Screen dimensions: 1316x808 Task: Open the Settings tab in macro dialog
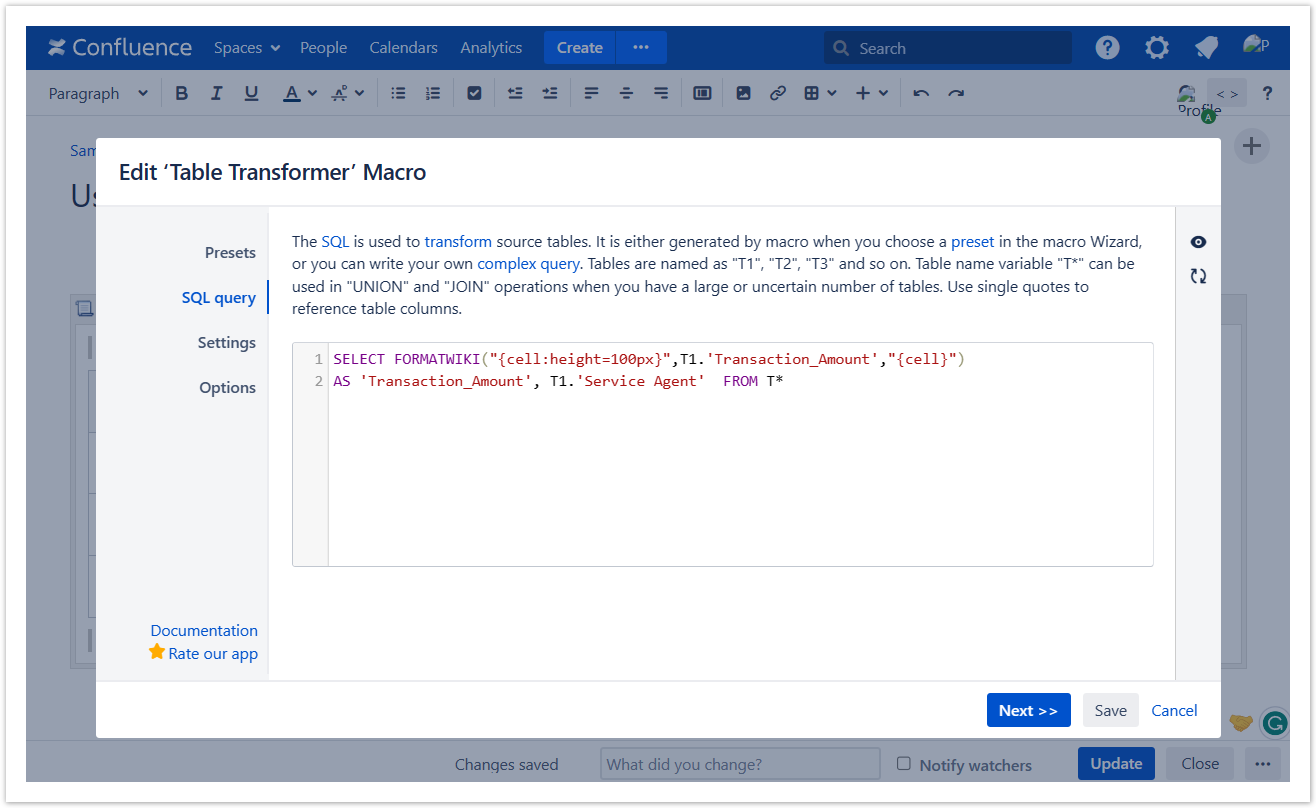(x=226, y=342)
